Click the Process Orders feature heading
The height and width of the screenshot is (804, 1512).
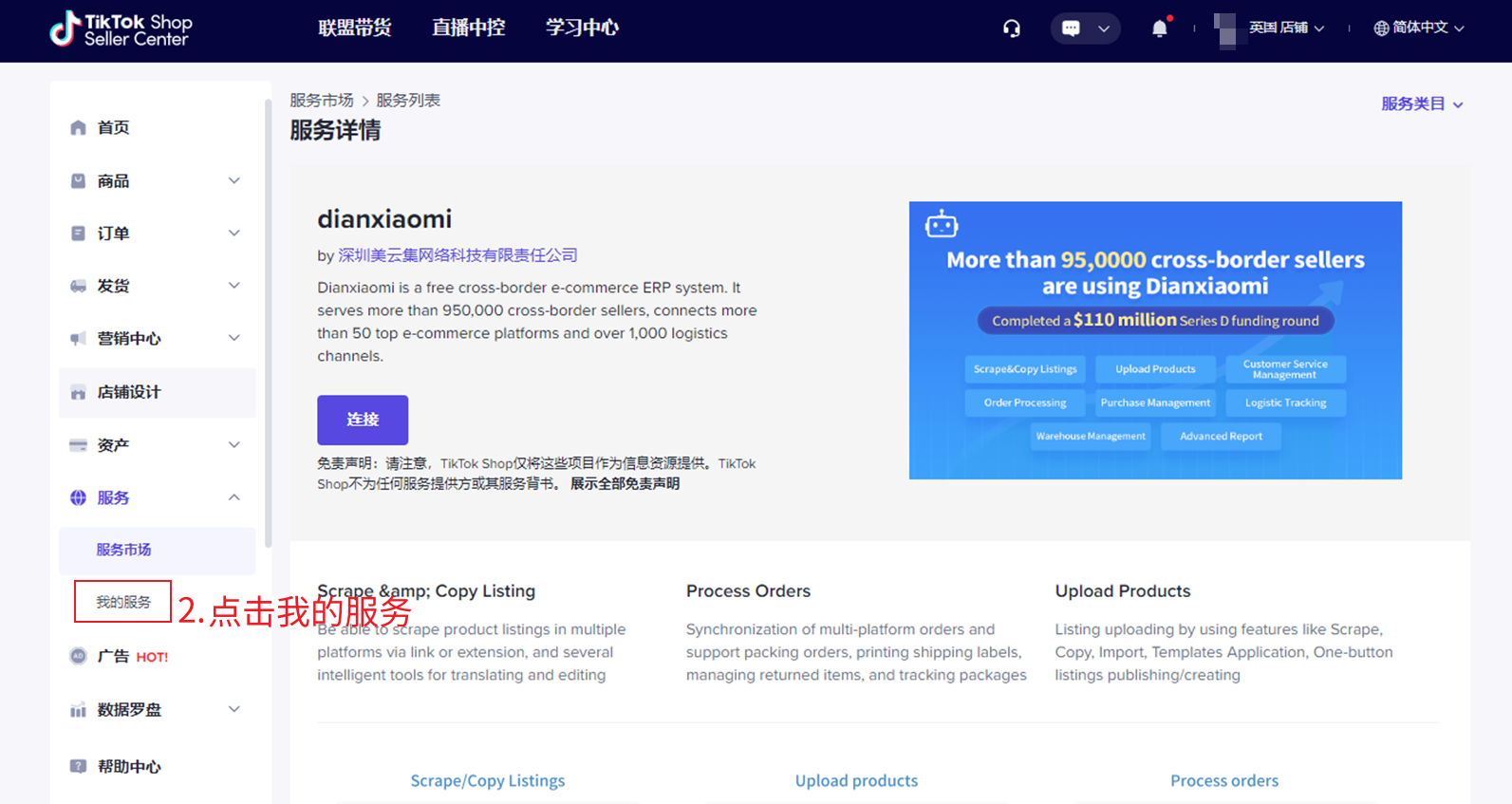tap(748, 591)
